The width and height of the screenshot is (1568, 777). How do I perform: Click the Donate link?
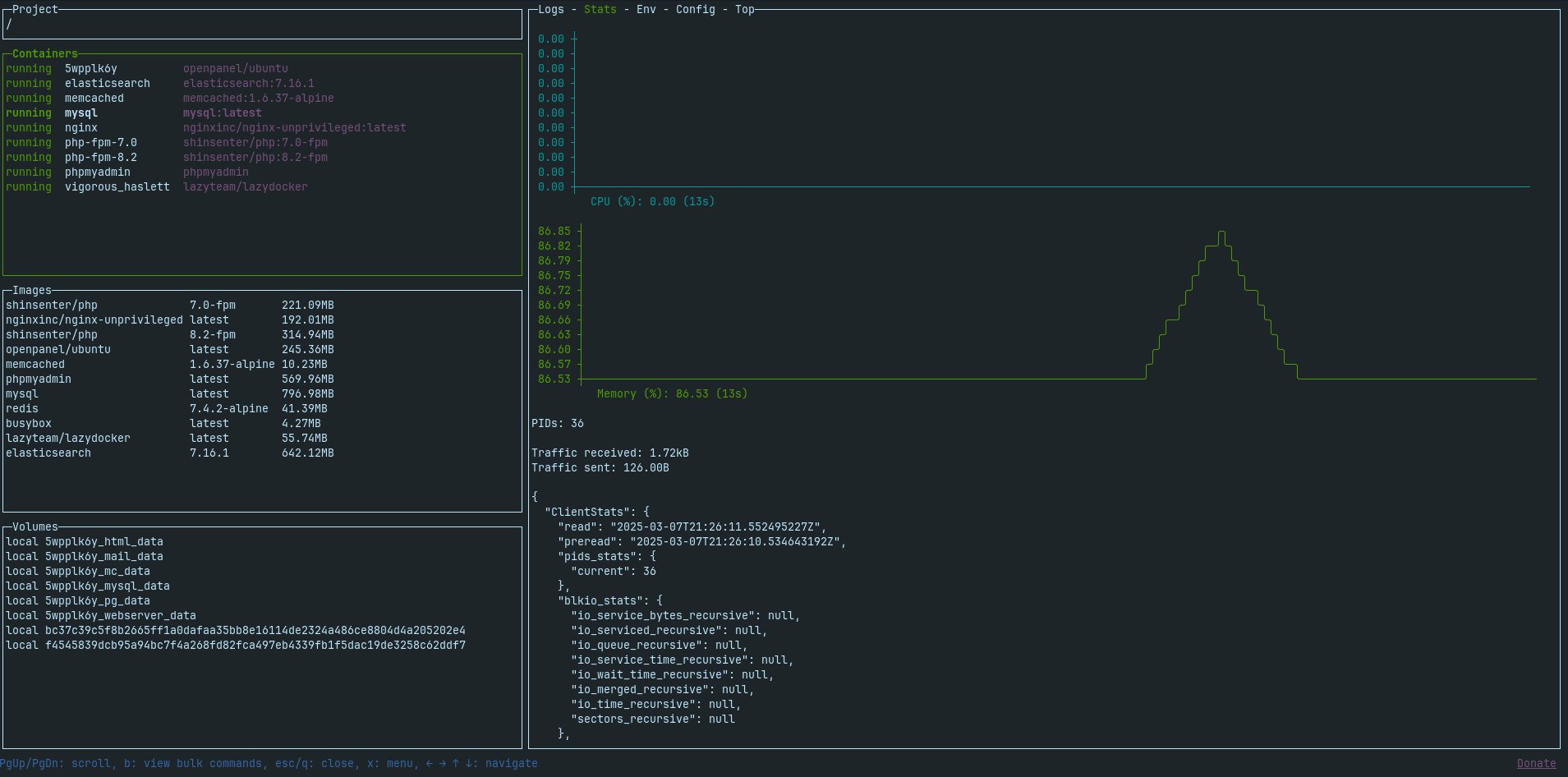click(1537, 763)
